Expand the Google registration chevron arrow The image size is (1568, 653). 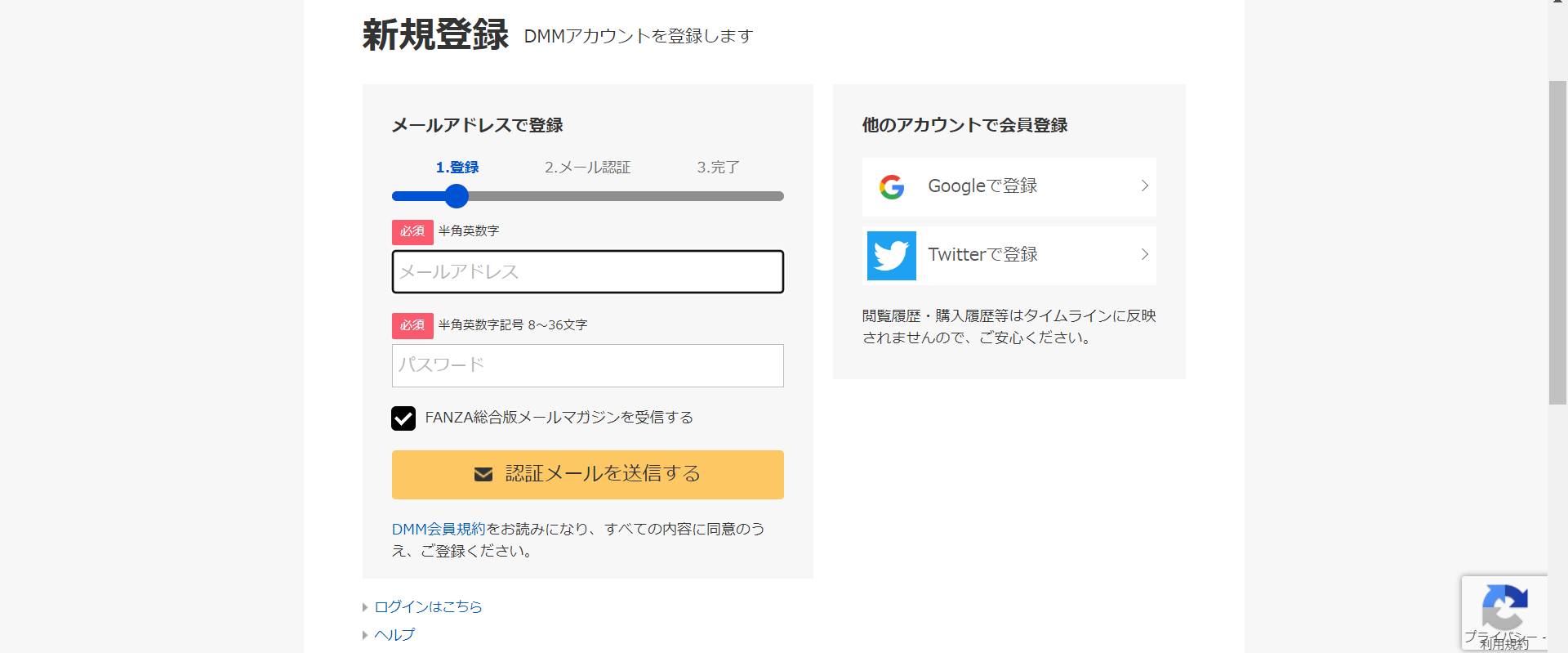click(x=1145, y=186)
